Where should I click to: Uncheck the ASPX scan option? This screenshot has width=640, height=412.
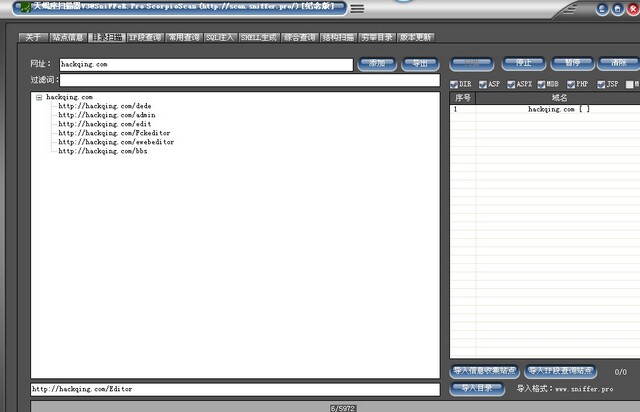[x=512, y=84]
